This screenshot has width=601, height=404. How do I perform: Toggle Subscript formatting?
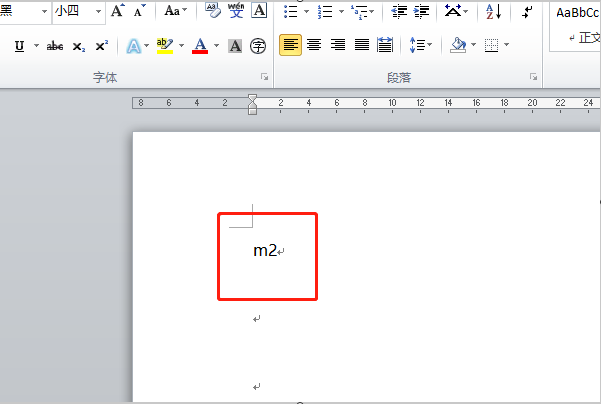coord(79,46)
